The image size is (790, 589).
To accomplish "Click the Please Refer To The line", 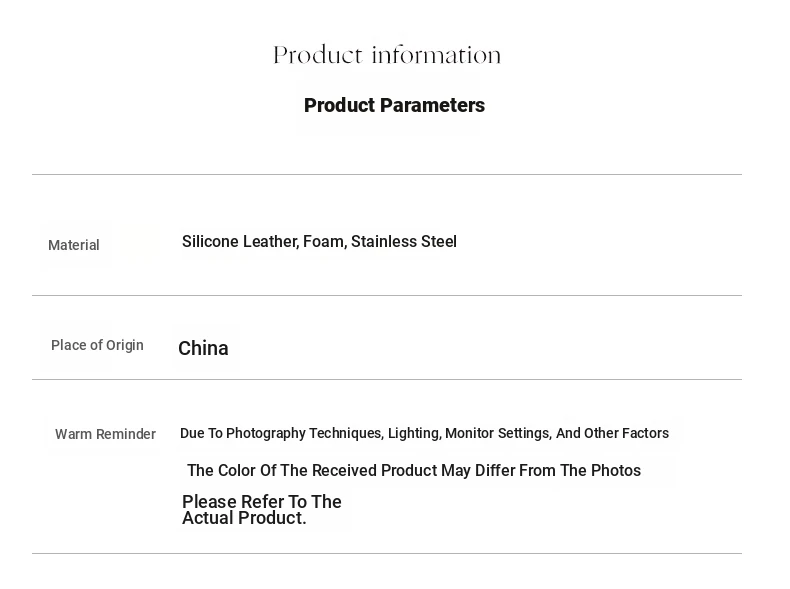I will tap(261, 501).
